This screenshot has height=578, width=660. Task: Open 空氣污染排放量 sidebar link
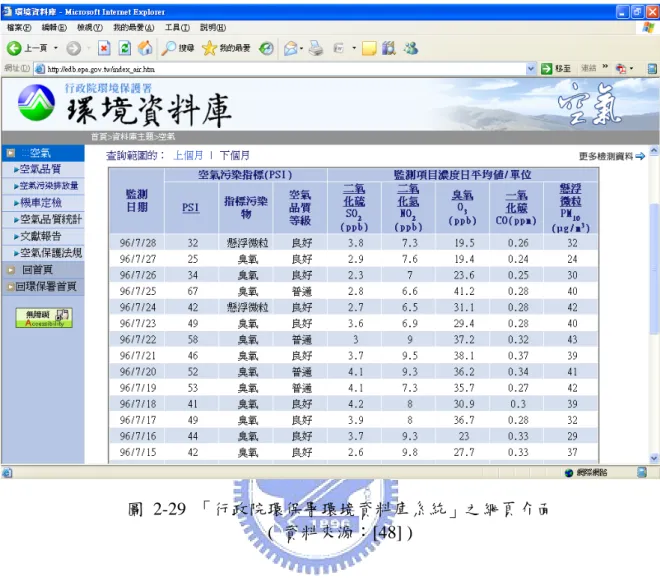coord(48,186)
